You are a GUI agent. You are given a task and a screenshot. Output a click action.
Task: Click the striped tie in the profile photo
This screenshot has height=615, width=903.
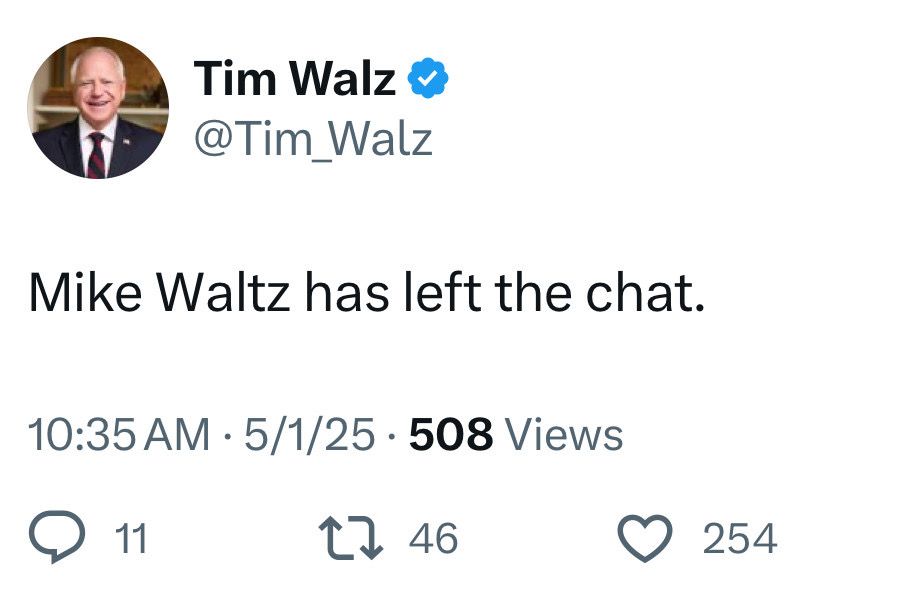(x=97, y=155)
